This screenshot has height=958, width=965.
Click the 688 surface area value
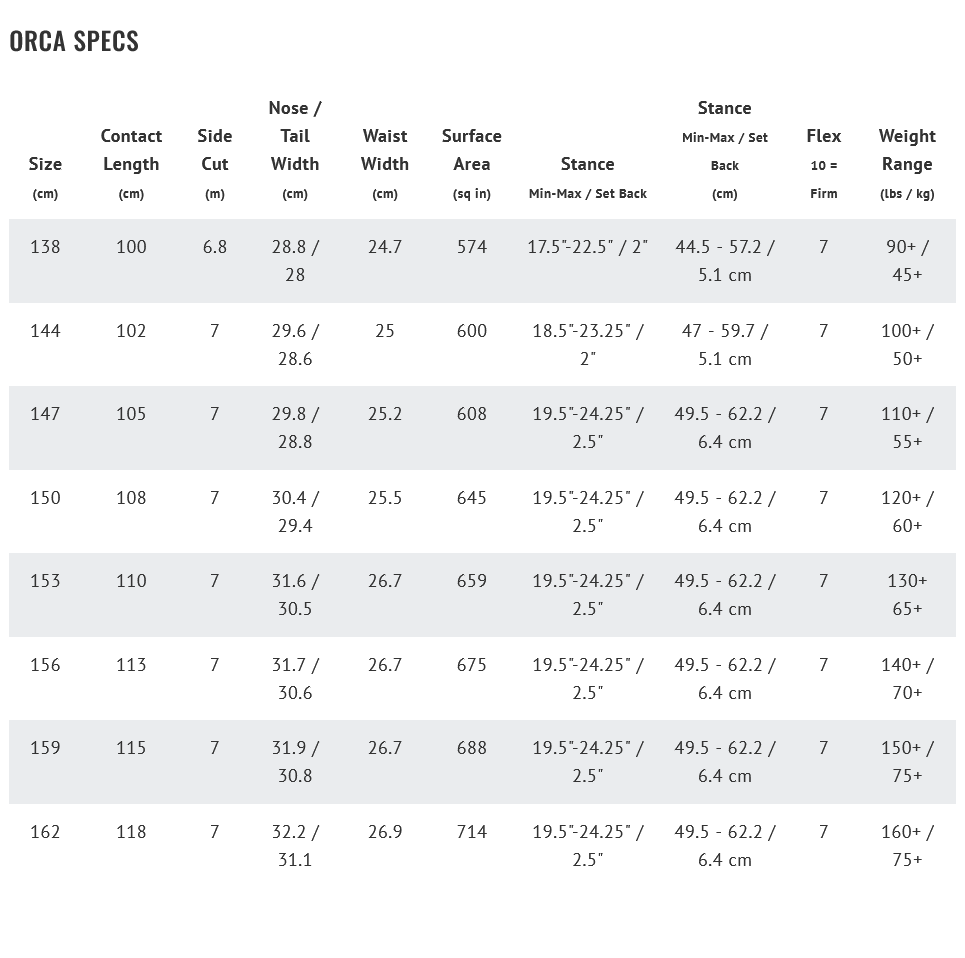[472, 748]
